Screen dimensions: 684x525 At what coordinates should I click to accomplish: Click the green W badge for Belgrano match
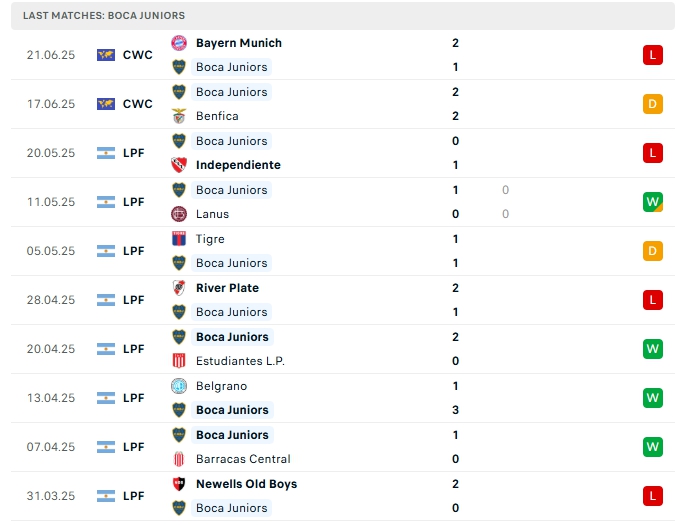653,398
